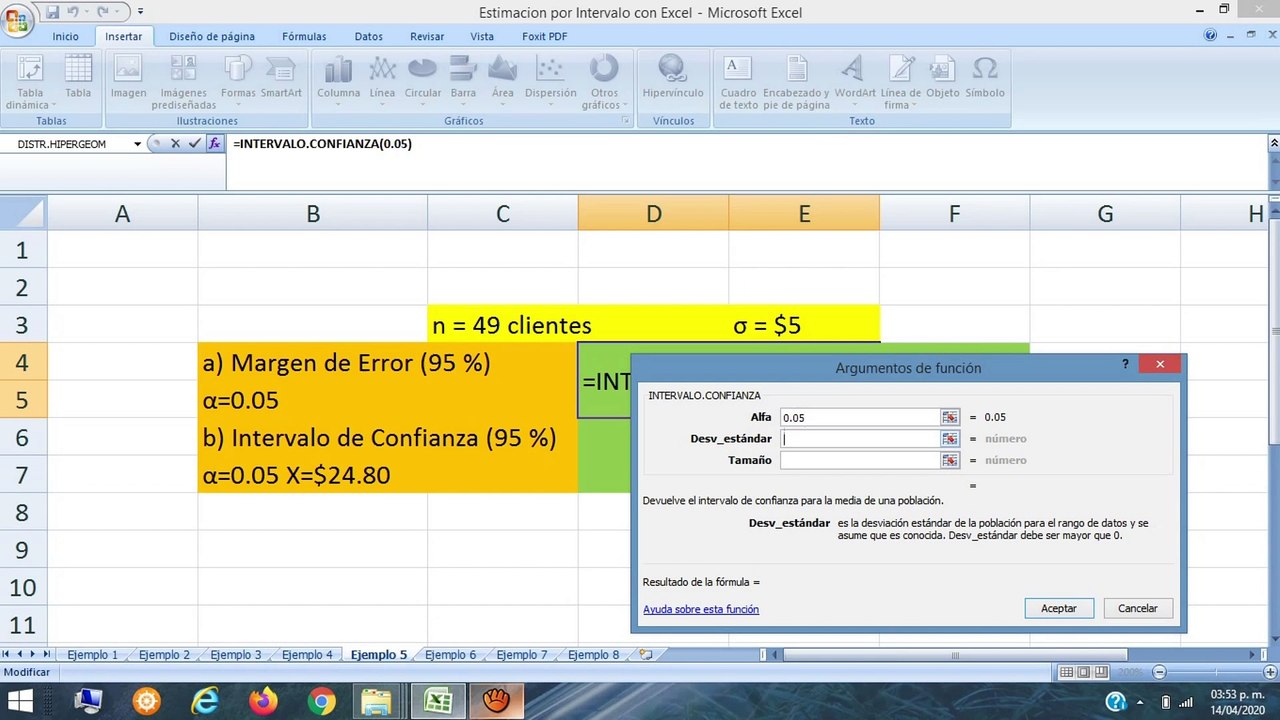The image size is (1280, 720).
Task: Switch to the Datos tab
Action: (368, 36)
